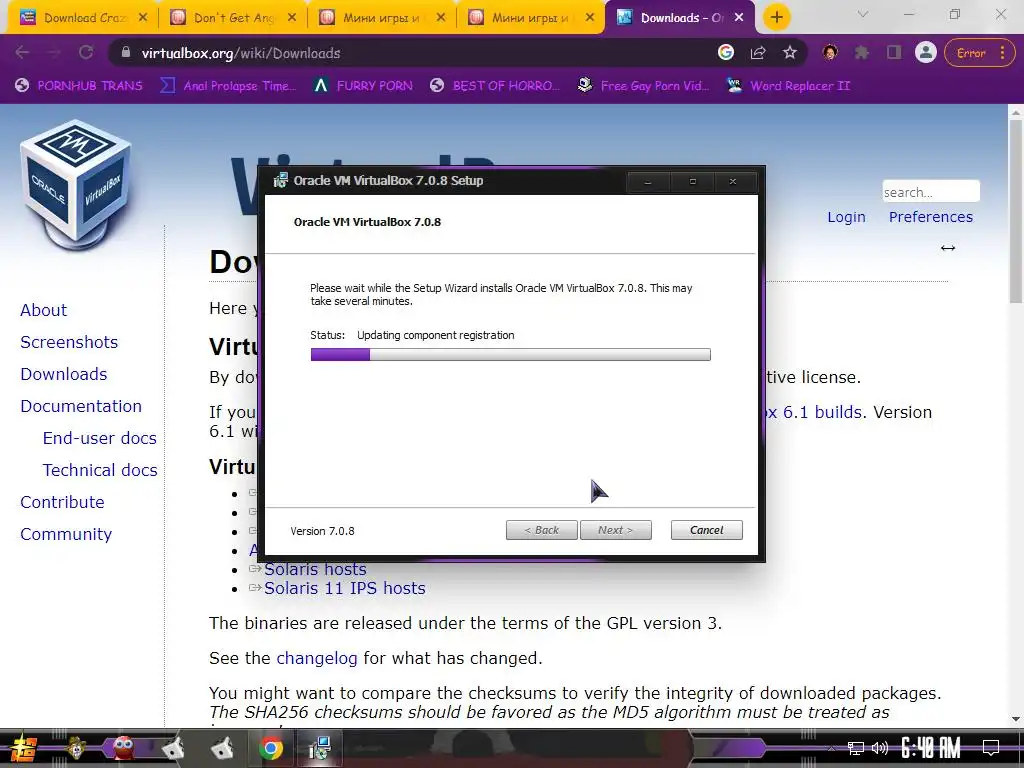Open the Chrome extensions puzzle icon

(862, 52)
